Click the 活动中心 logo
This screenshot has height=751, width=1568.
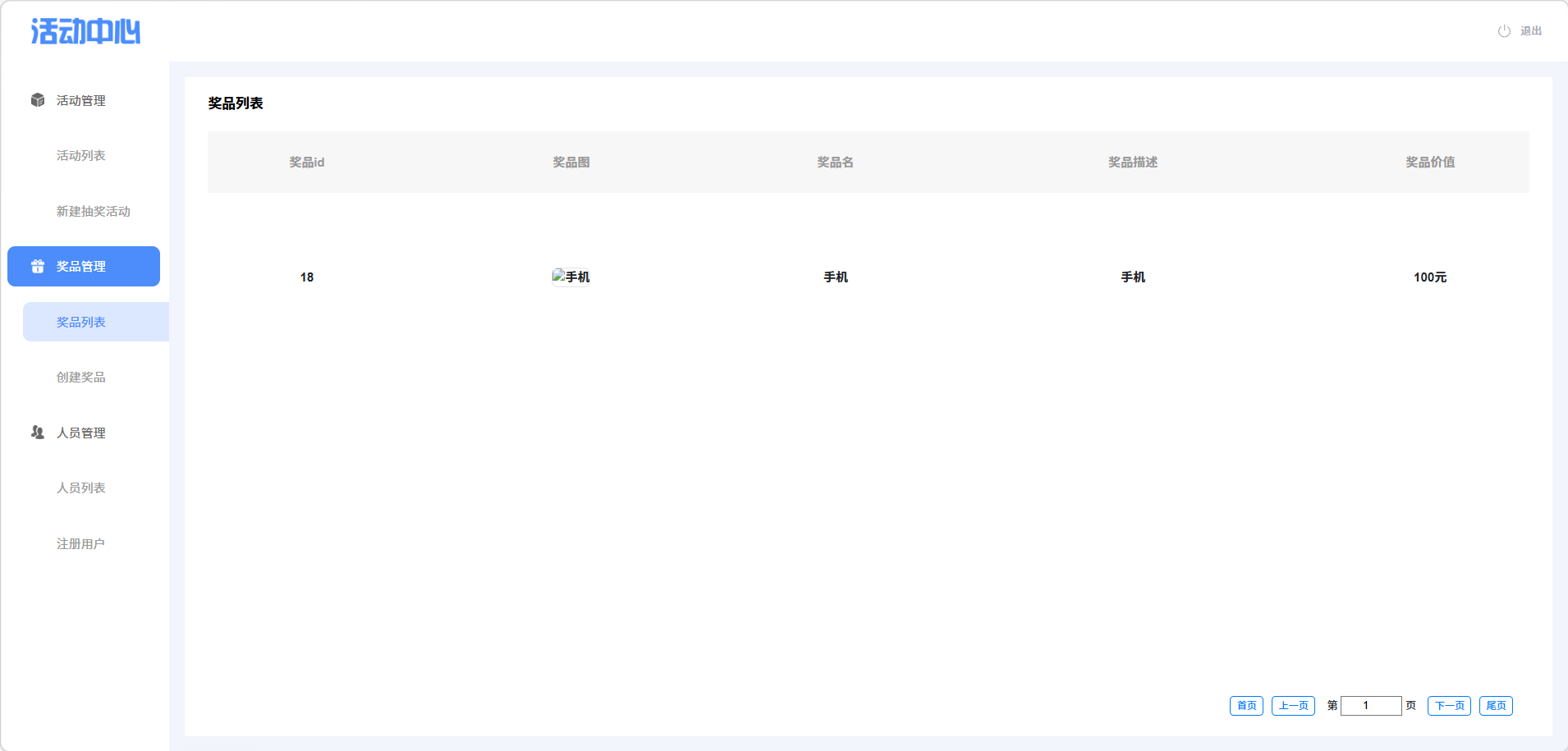click(x=85, y=31)
